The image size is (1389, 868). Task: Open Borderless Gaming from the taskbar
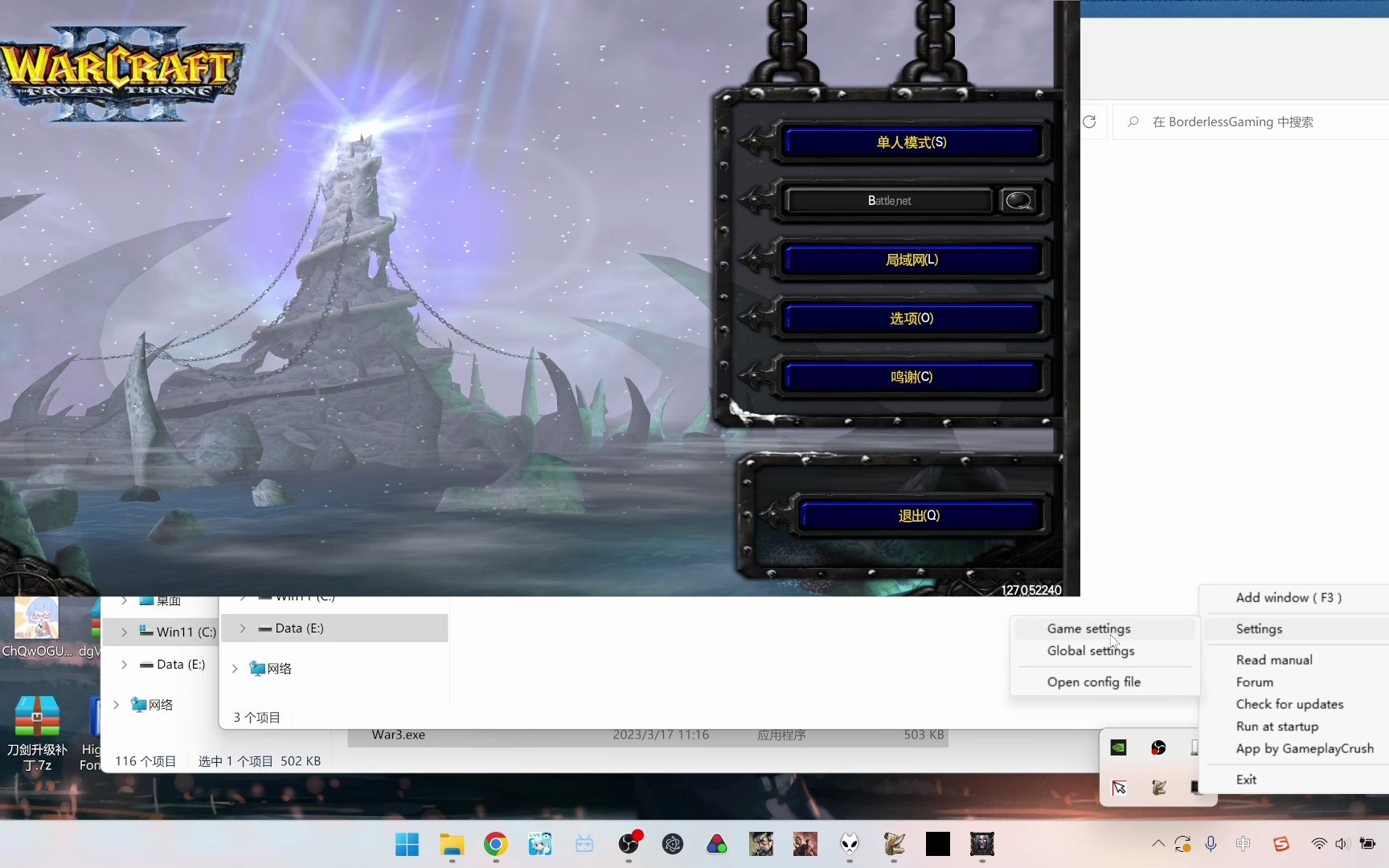point(894,844)
